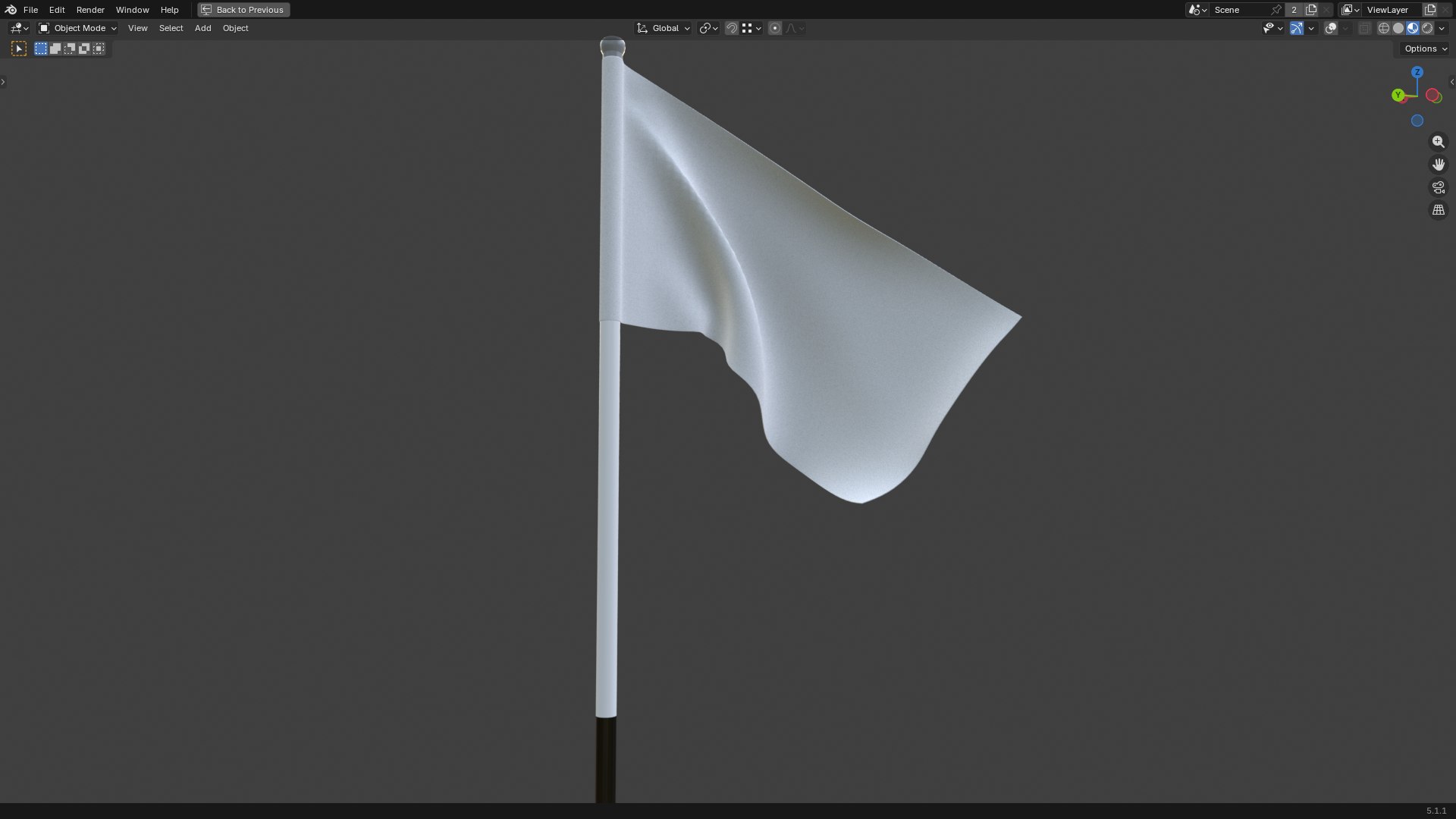This screenshot has height=819, width=1456.
Task: Open the view layer browse dropdown
Action: click(x=1351, y=10)
